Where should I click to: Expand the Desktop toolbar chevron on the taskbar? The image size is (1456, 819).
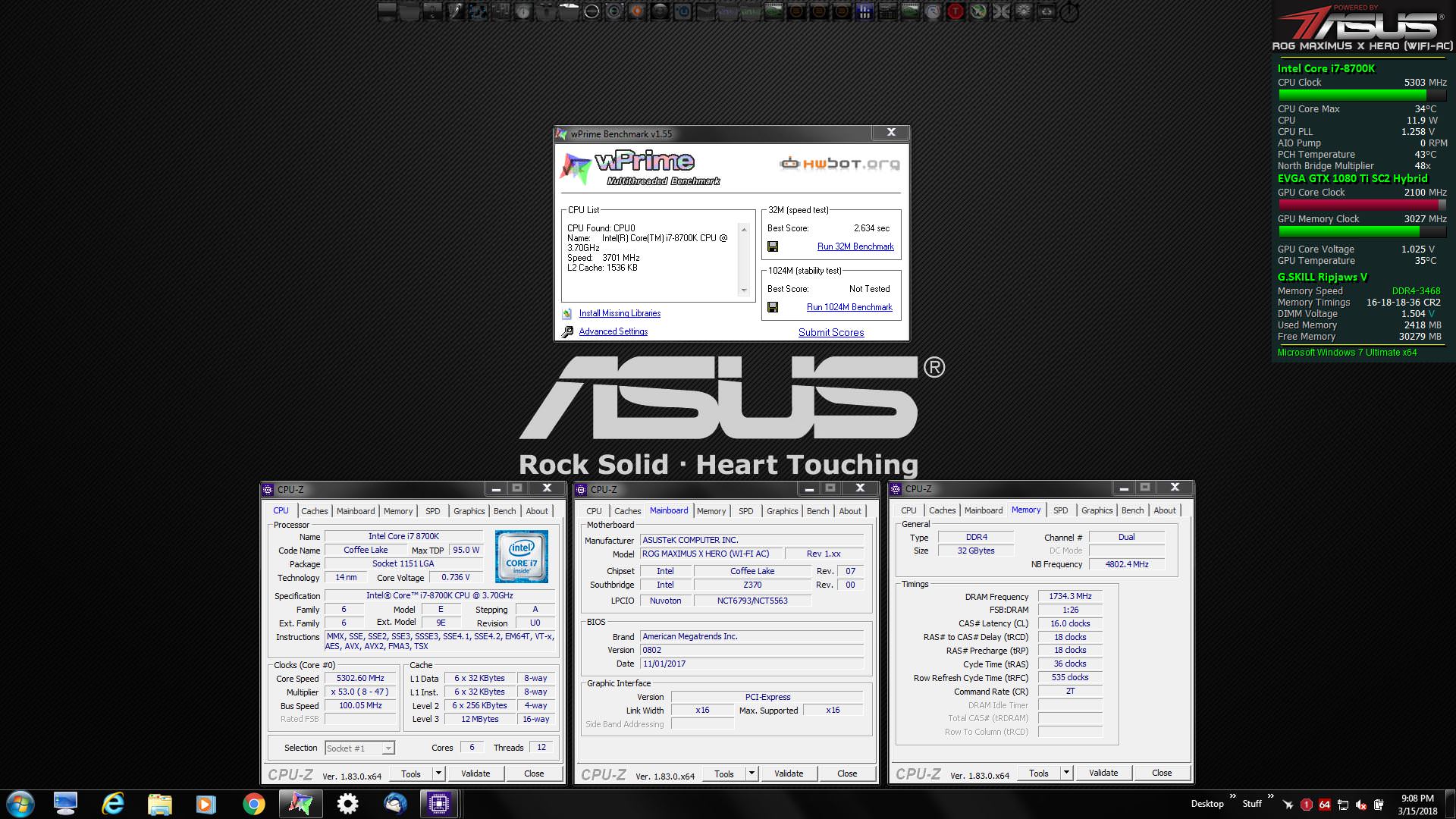click(1232, 795)
